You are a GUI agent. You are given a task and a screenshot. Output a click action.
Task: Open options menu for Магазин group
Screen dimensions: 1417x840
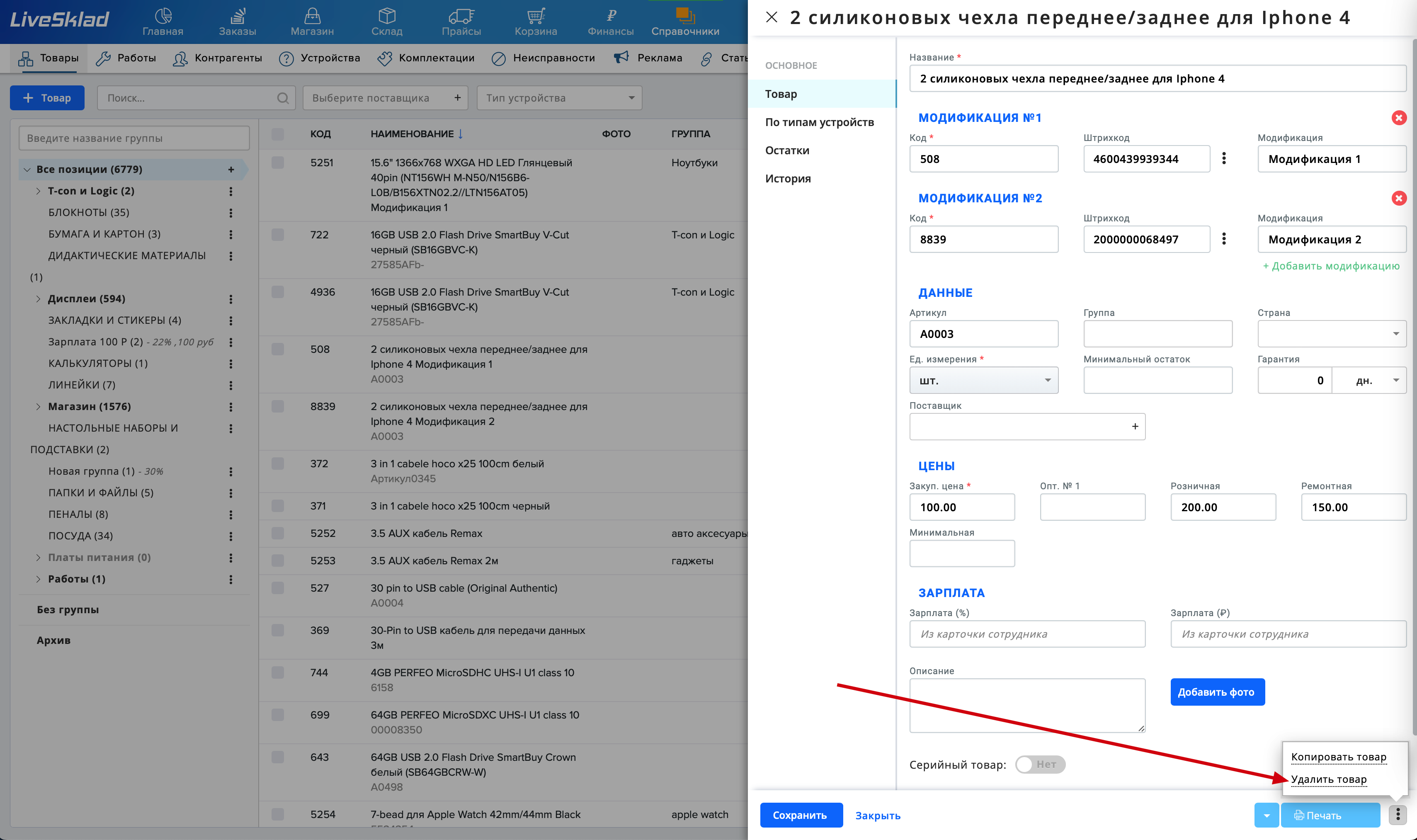pyautogui.click(x=231, y=407)
